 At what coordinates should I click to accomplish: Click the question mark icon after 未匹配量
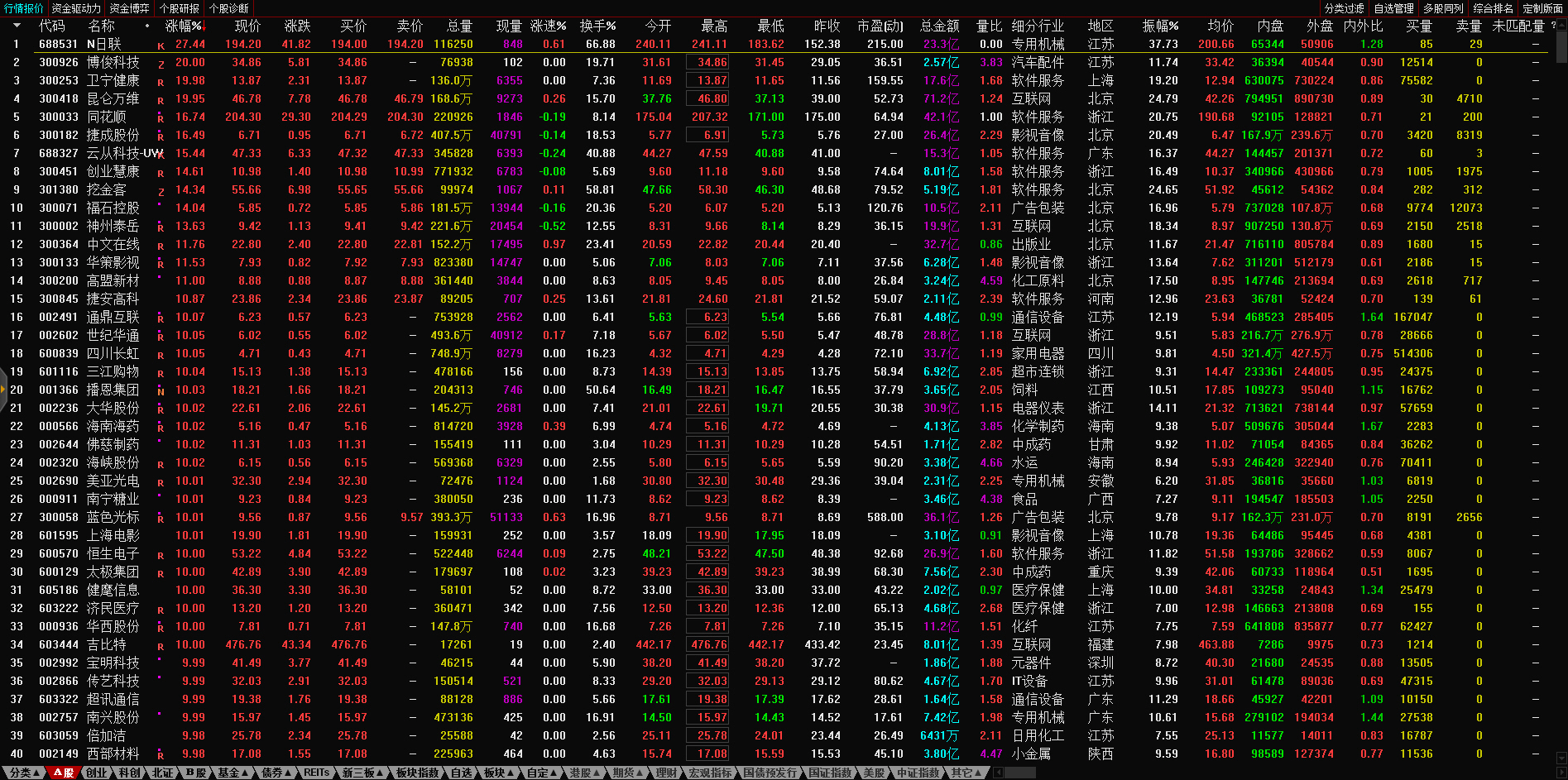(x=1552, y=26)
